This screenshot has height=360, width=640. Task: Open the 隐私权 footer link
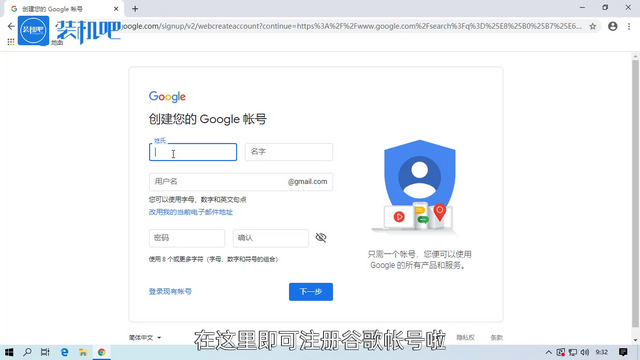pos(465,338)
